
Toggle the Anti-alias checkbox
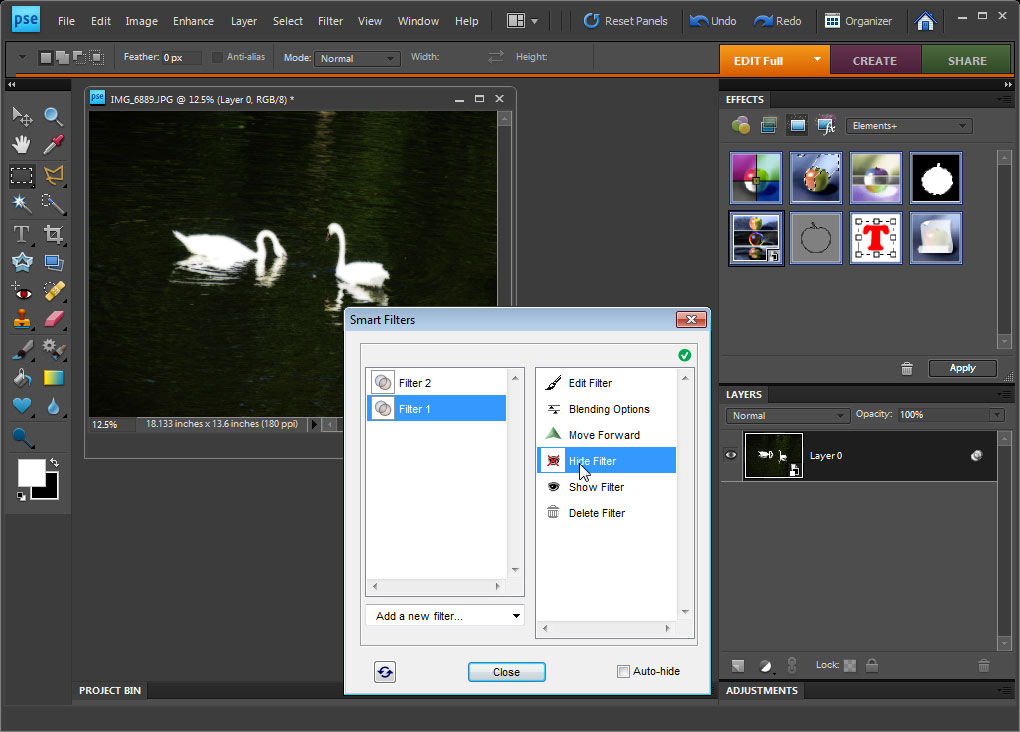[217, 57]
